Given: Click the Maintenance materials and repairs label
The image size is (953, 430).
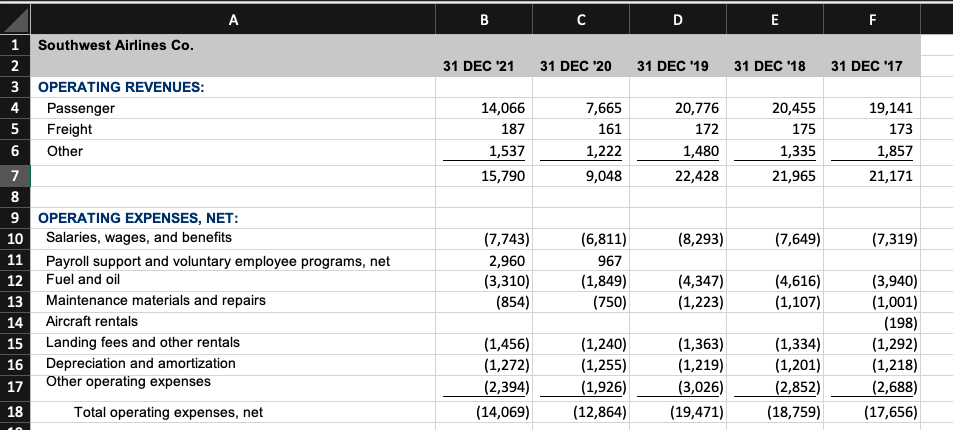Looking at the screenshot, I should coord(156,300).
